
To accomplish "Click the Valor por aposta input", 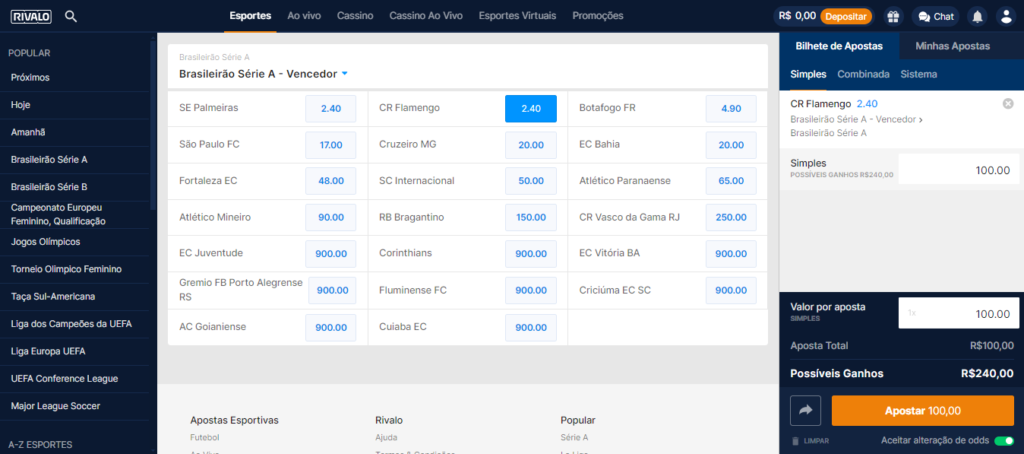I will point(959,314).
